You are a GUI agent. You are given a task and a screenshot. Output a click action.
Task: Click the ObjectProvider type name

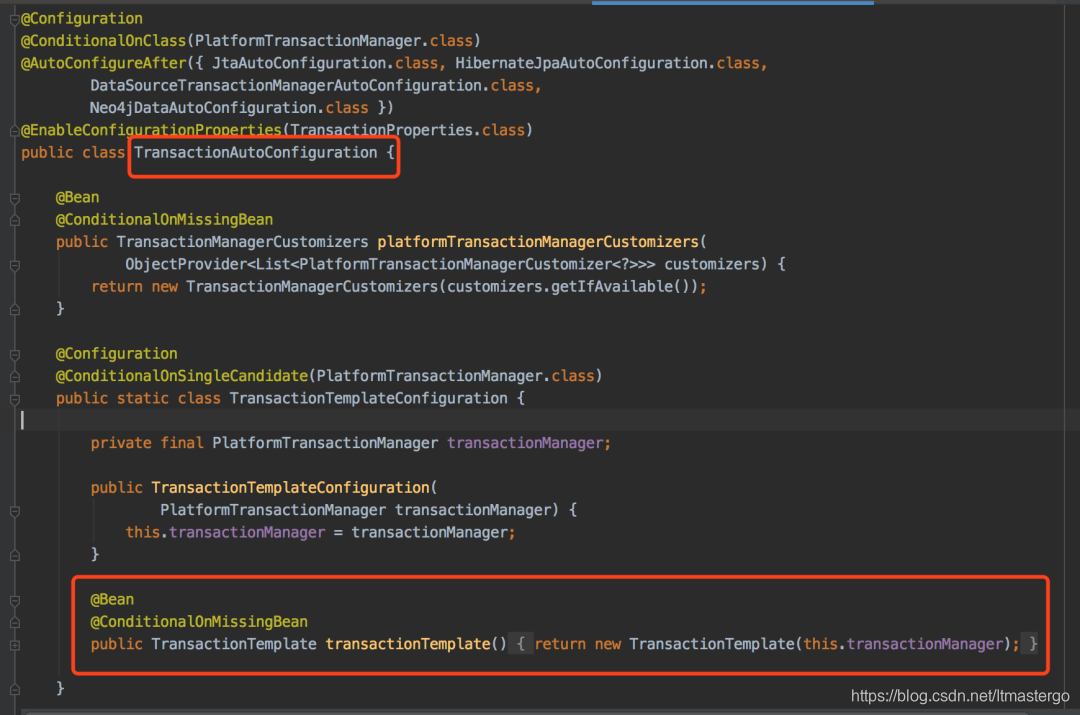coord(186,264)
